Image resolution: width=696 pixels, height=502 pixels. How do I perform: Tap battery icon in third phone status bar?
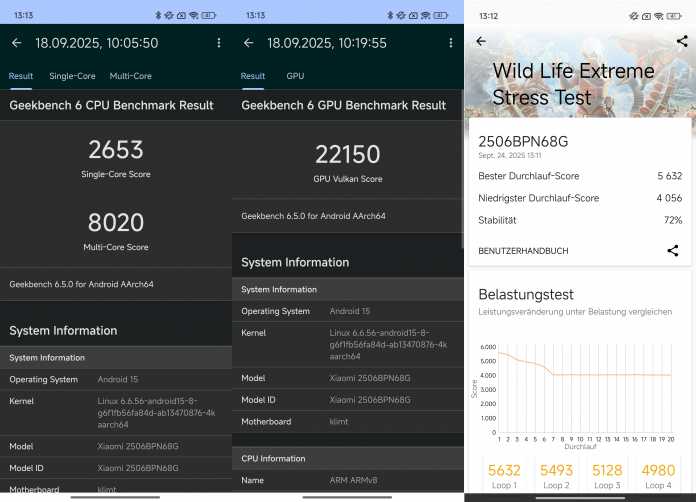tap(674, 16)
